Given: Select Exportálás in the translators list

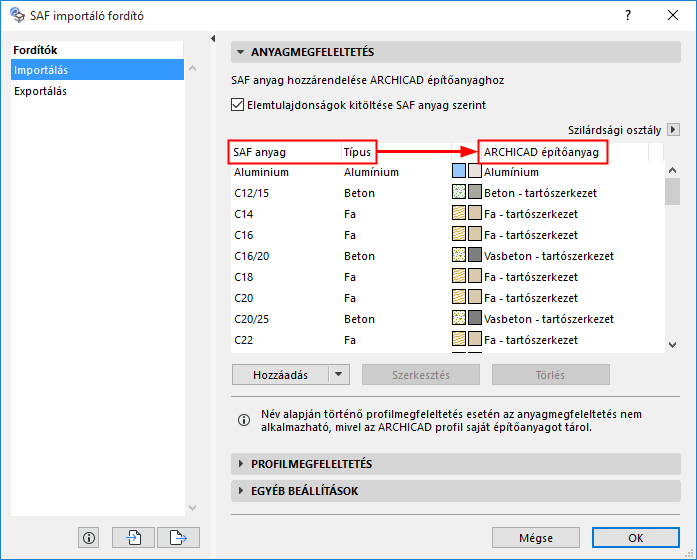Looking at the screenshot, I should 97,91.
